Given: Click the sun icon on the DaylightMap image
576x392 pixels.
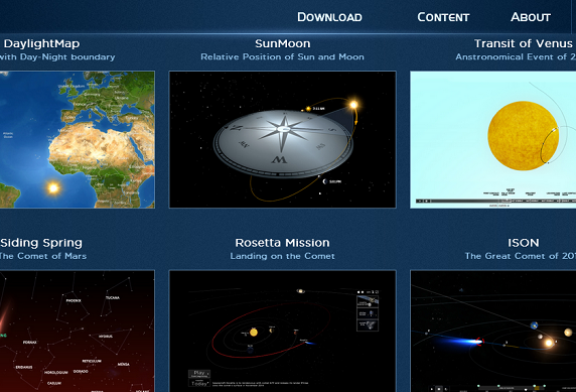Looking at the screenshot, I should [x=54, y=188].
